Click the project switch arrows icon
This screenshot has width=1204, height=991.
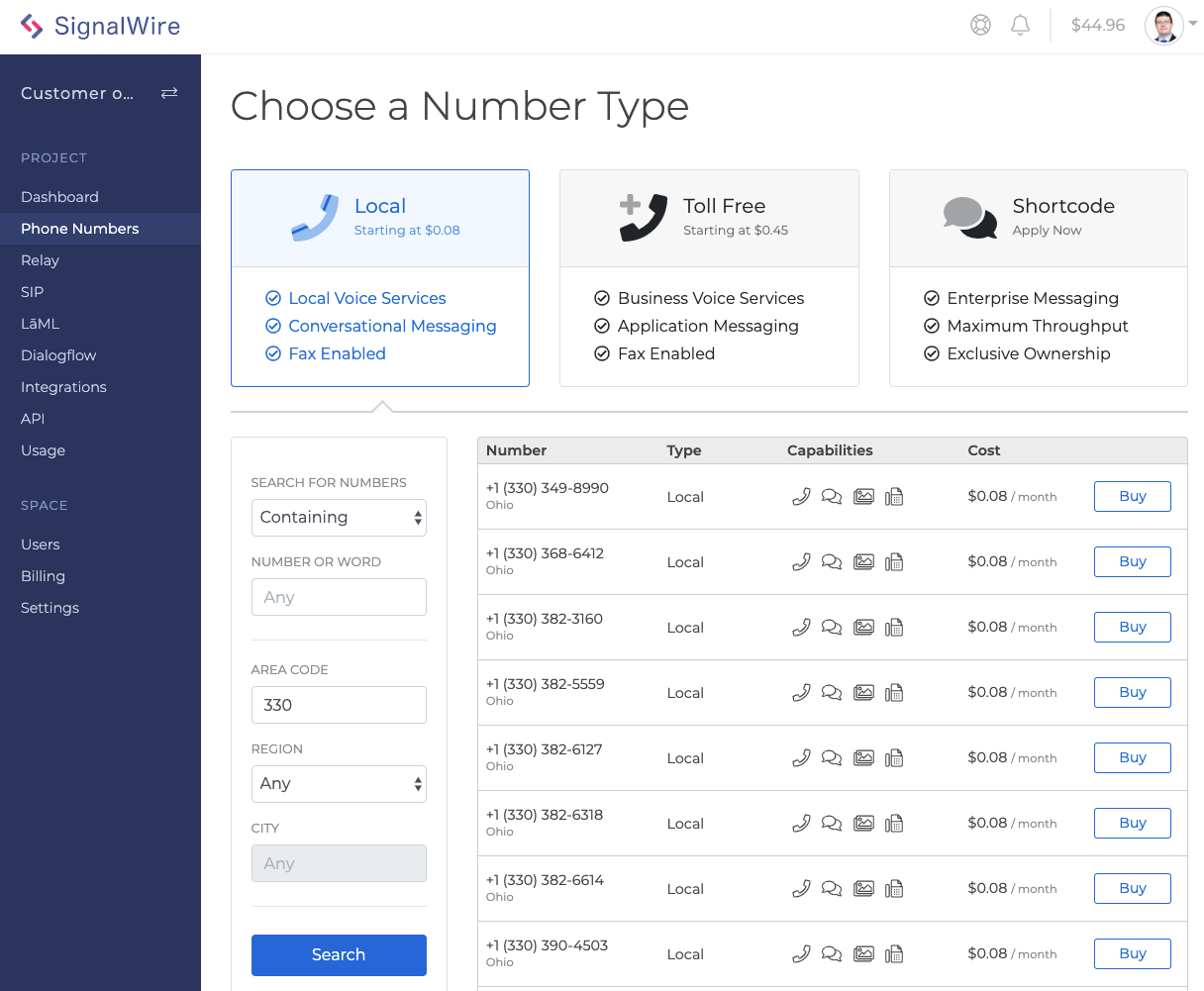169,93
